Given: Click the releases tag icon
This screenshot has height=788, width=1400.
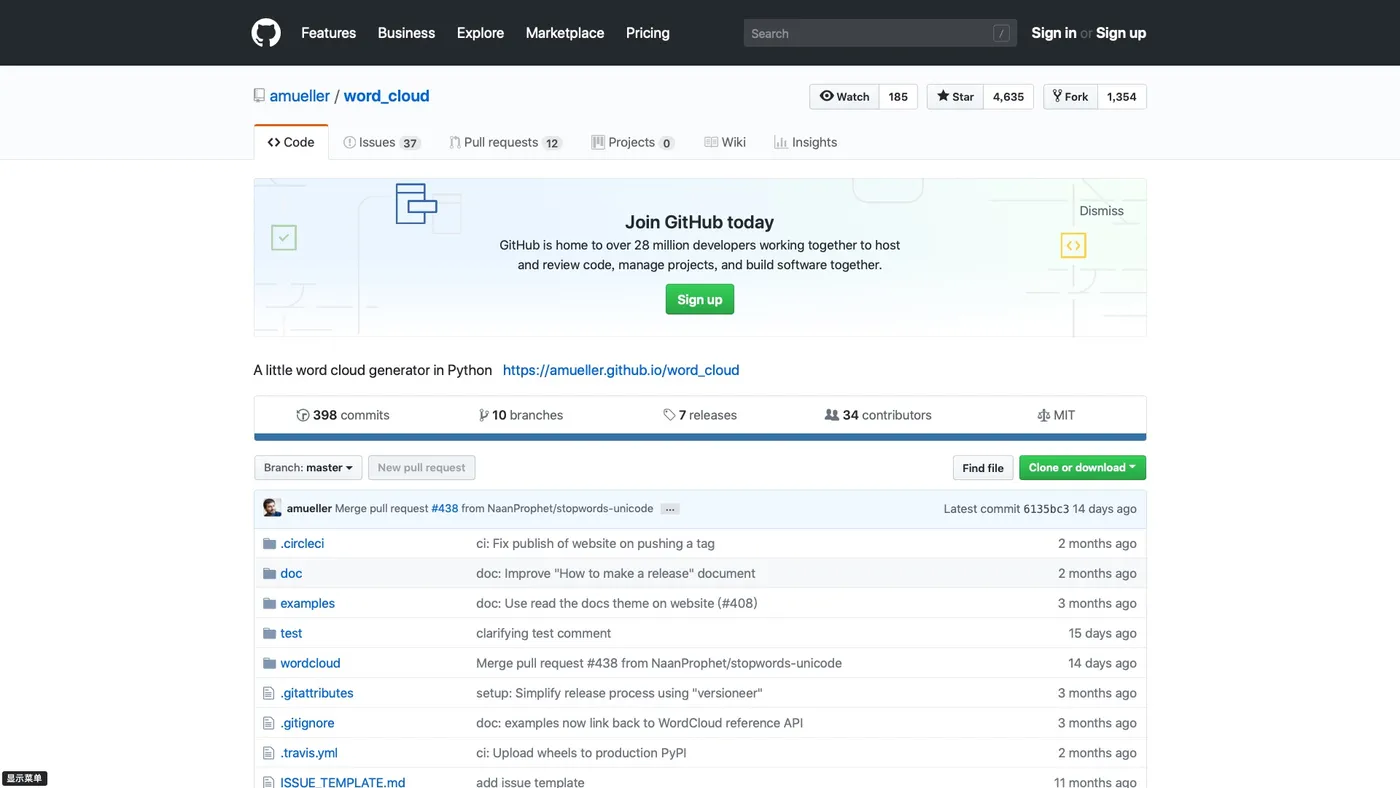Looking at the screenshot, I should coord(669,415).
